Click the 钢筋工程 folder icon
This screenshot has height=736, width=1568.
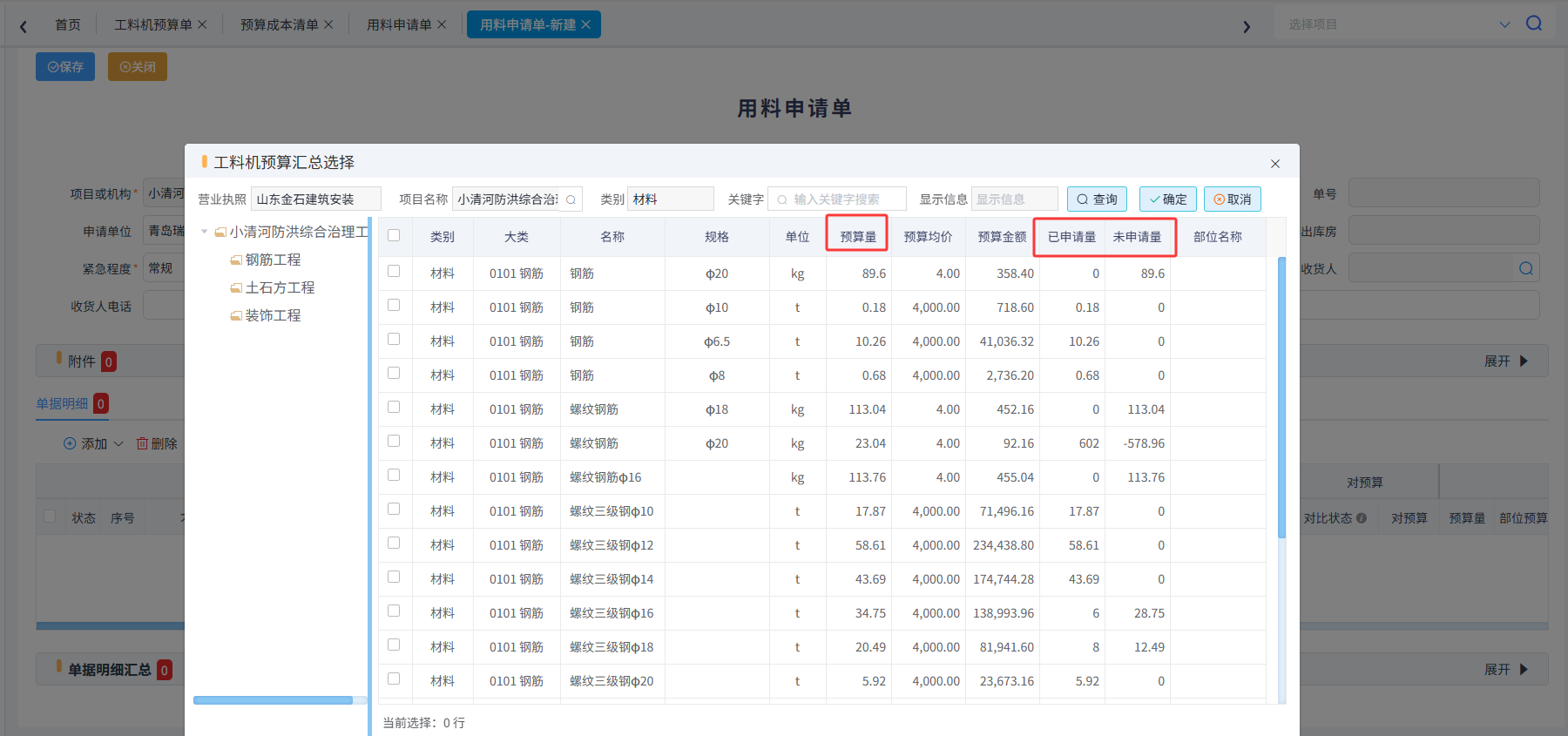pyautogui.click(x=236, y=260)
